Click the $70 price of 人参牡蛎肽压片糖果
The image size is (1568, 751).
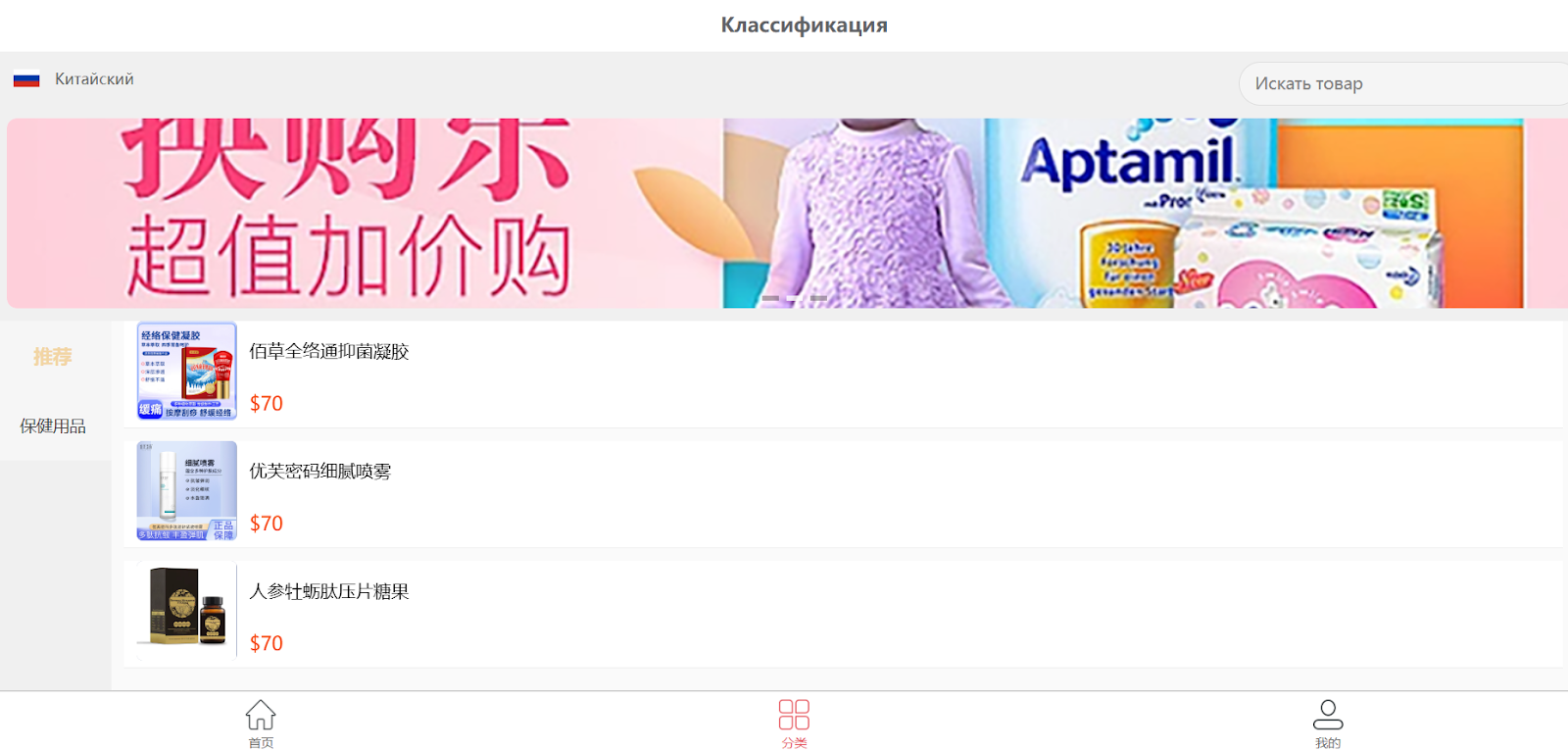tap(267, 643)
